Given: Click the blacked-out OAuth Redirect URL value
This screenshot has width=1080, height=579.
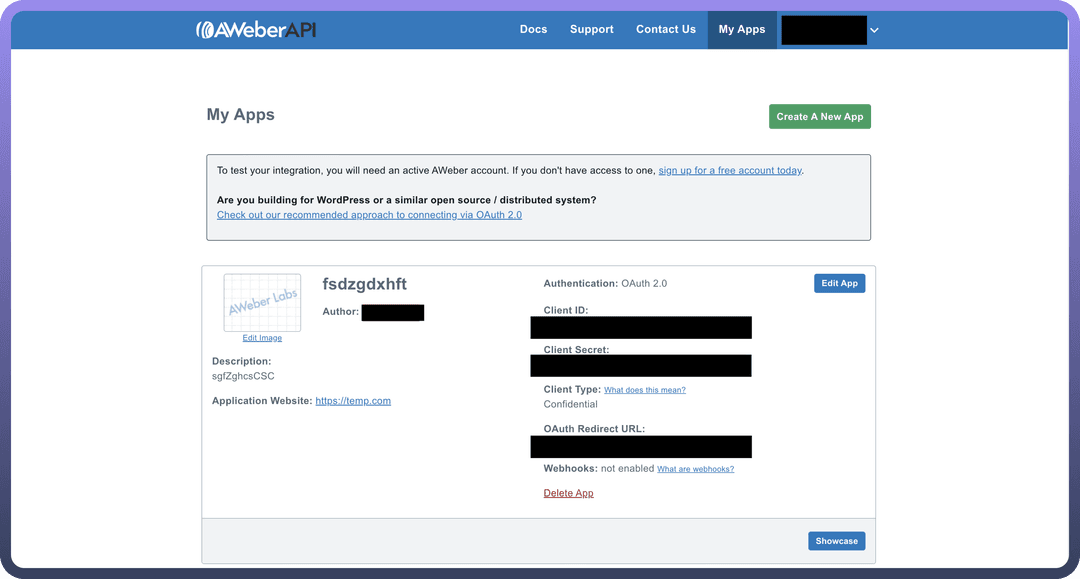Looking at the screenshot, I should (641, 447).
